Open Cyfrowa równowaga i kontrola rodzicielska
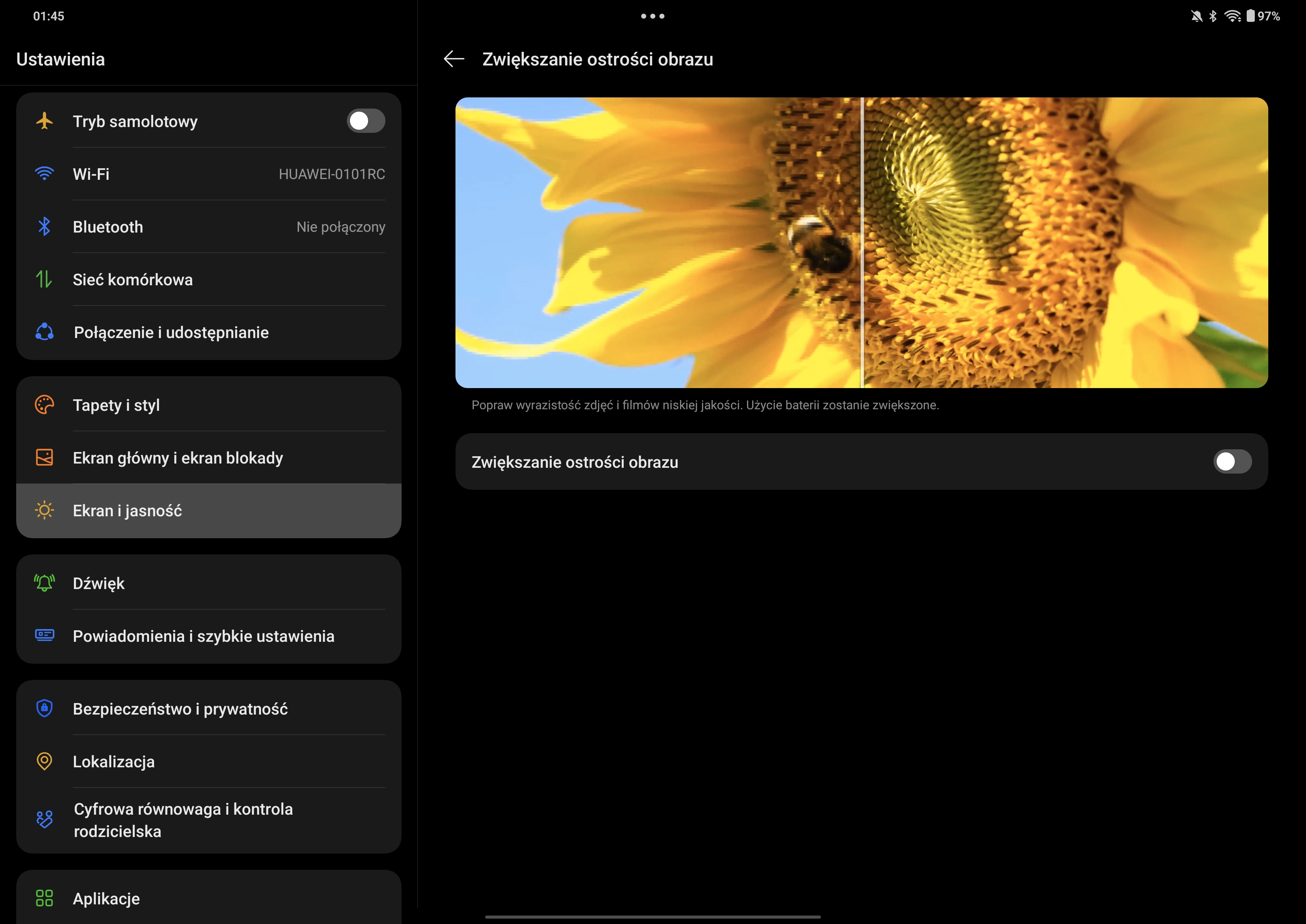Viewport: 1306px width, 924px height. pos(183,820)
